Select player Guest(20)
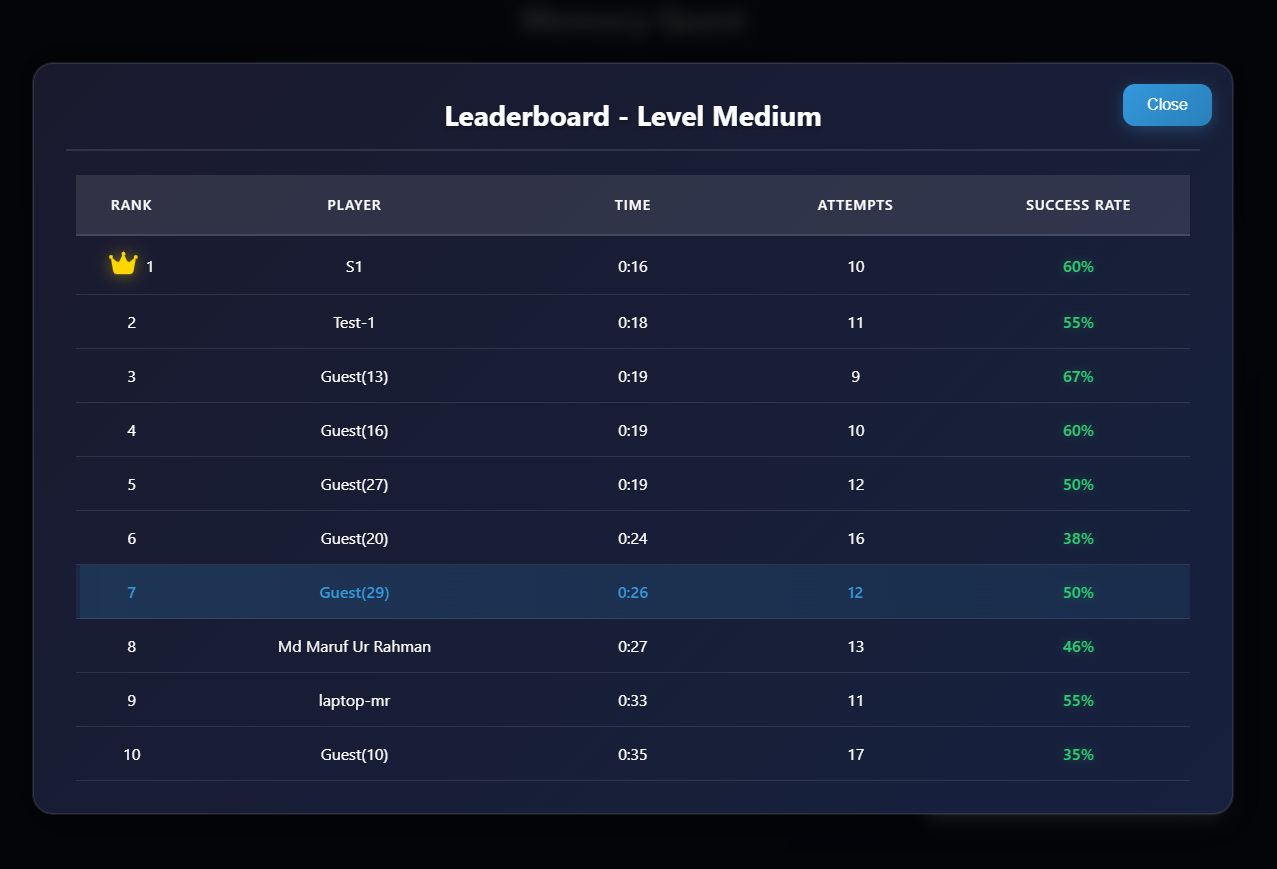 [354, 539]
